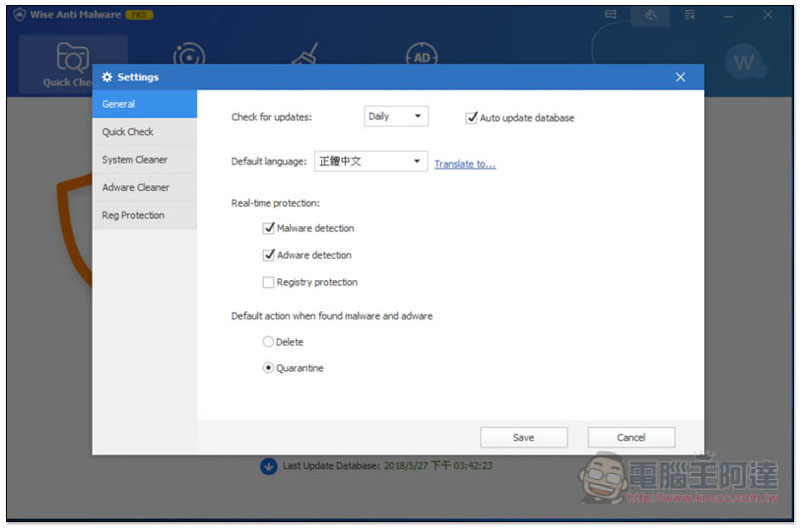Click the blue database update arrow icon
The image size is (800, 528).
coord(268,466)
